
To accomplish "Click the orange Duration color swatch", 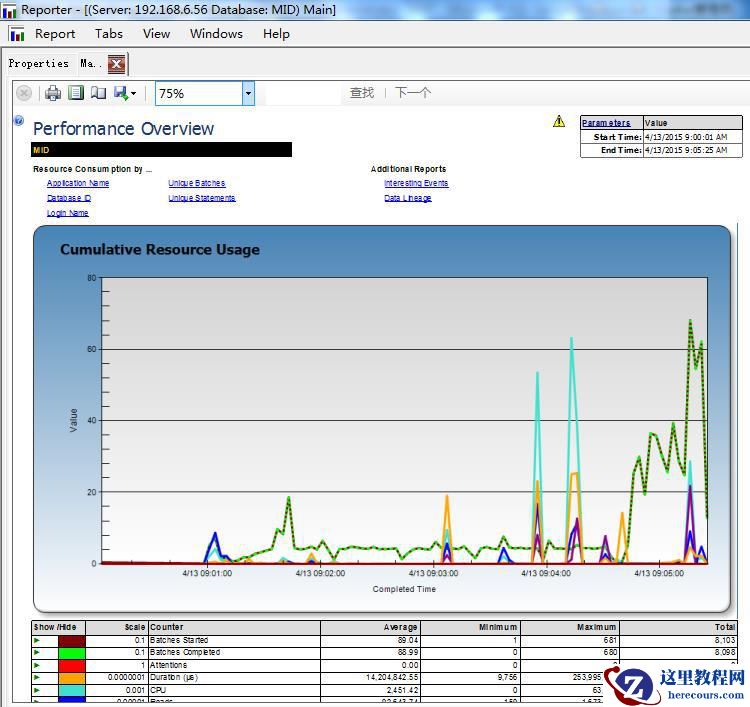I will [71, 678].
